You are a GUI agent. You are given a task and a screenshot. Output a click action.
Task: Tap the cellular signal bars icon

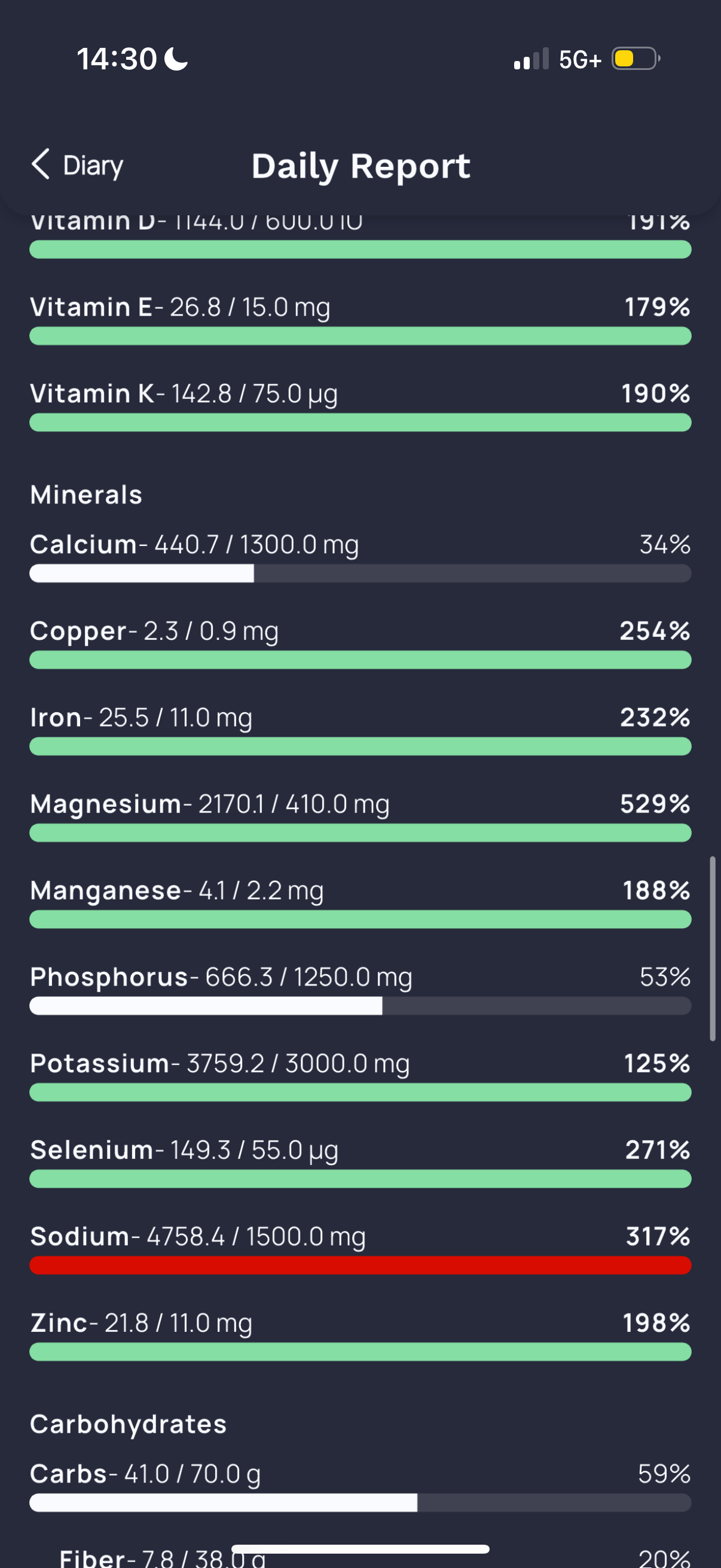[x=531, y=59]
